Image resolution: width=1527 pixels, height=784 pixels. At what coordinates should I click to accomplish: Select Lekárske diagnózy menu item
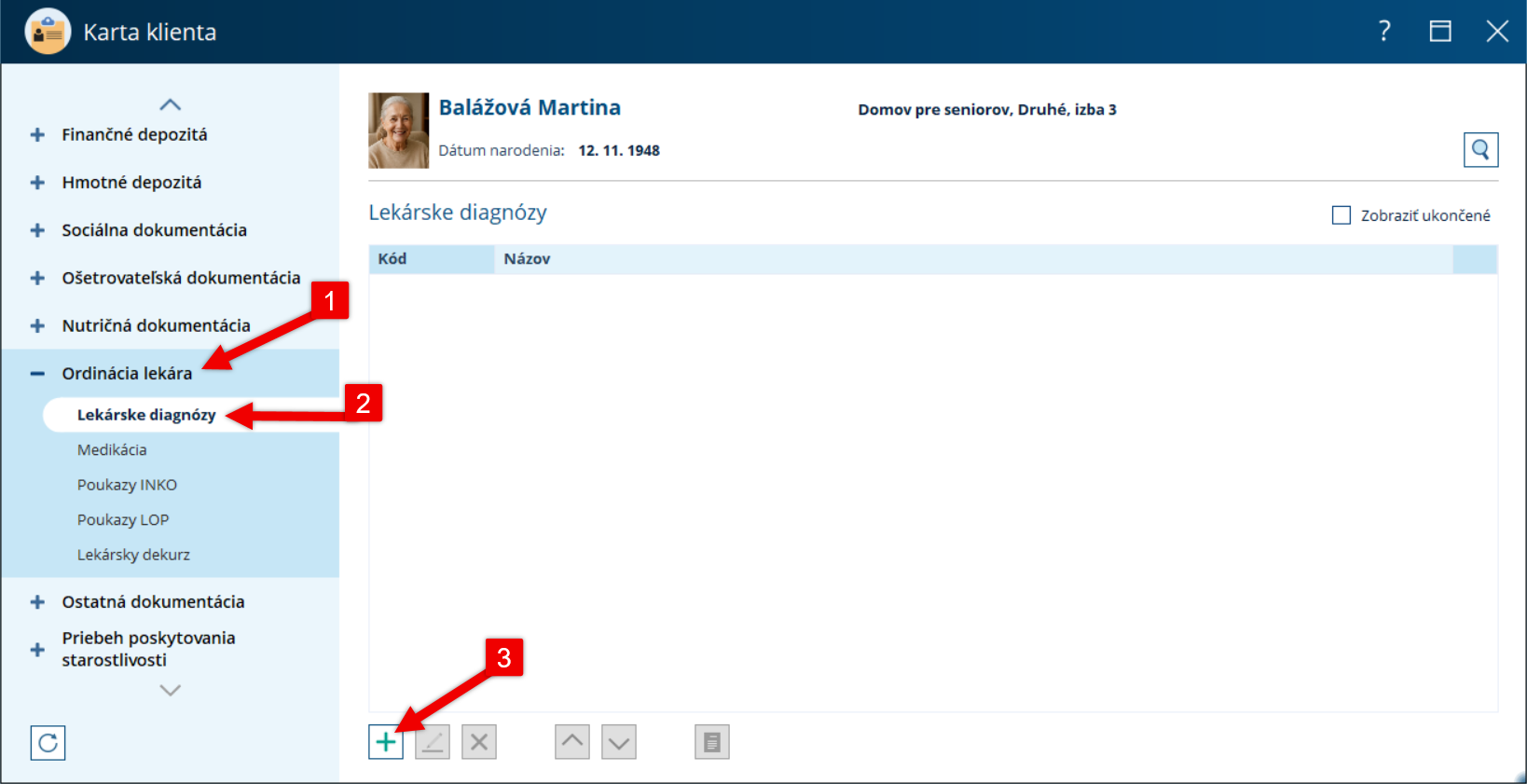coord(191,415)
